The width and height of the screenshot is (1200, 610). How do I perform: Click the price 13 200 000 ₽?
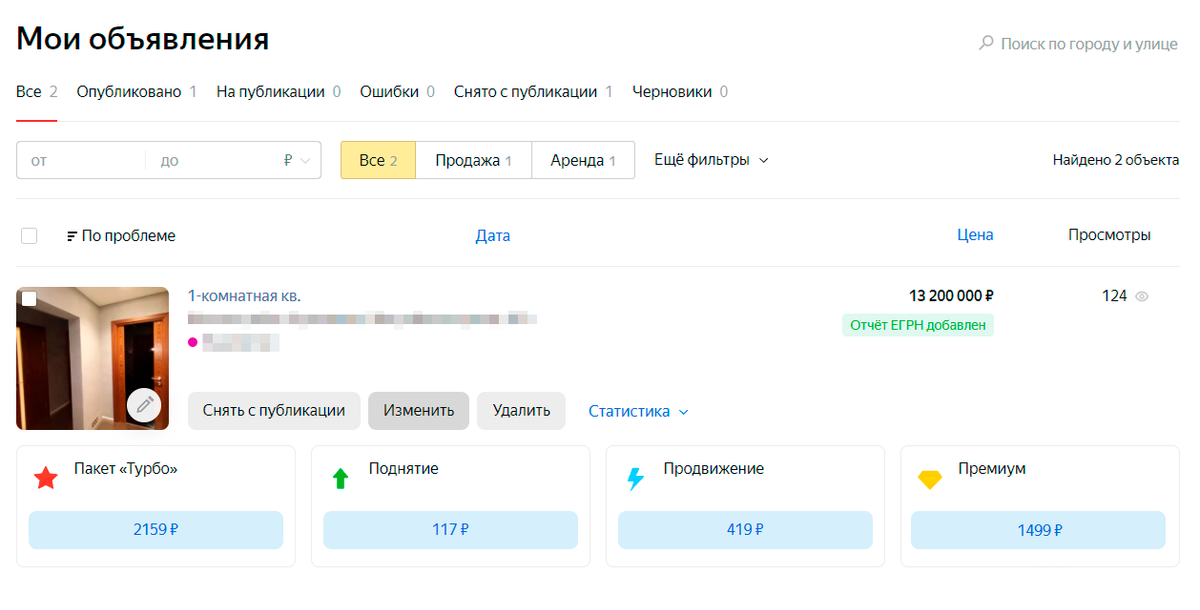[x=951, y=296]
